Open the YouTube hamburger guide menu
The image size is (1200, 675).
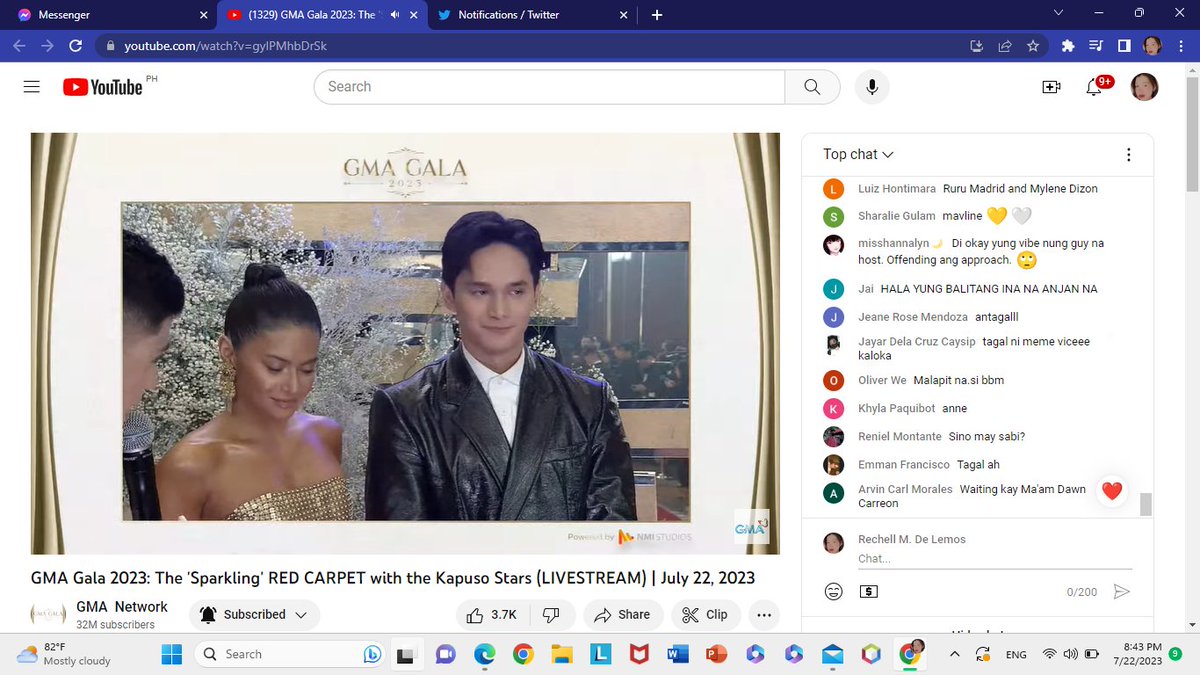click(31, 87)
